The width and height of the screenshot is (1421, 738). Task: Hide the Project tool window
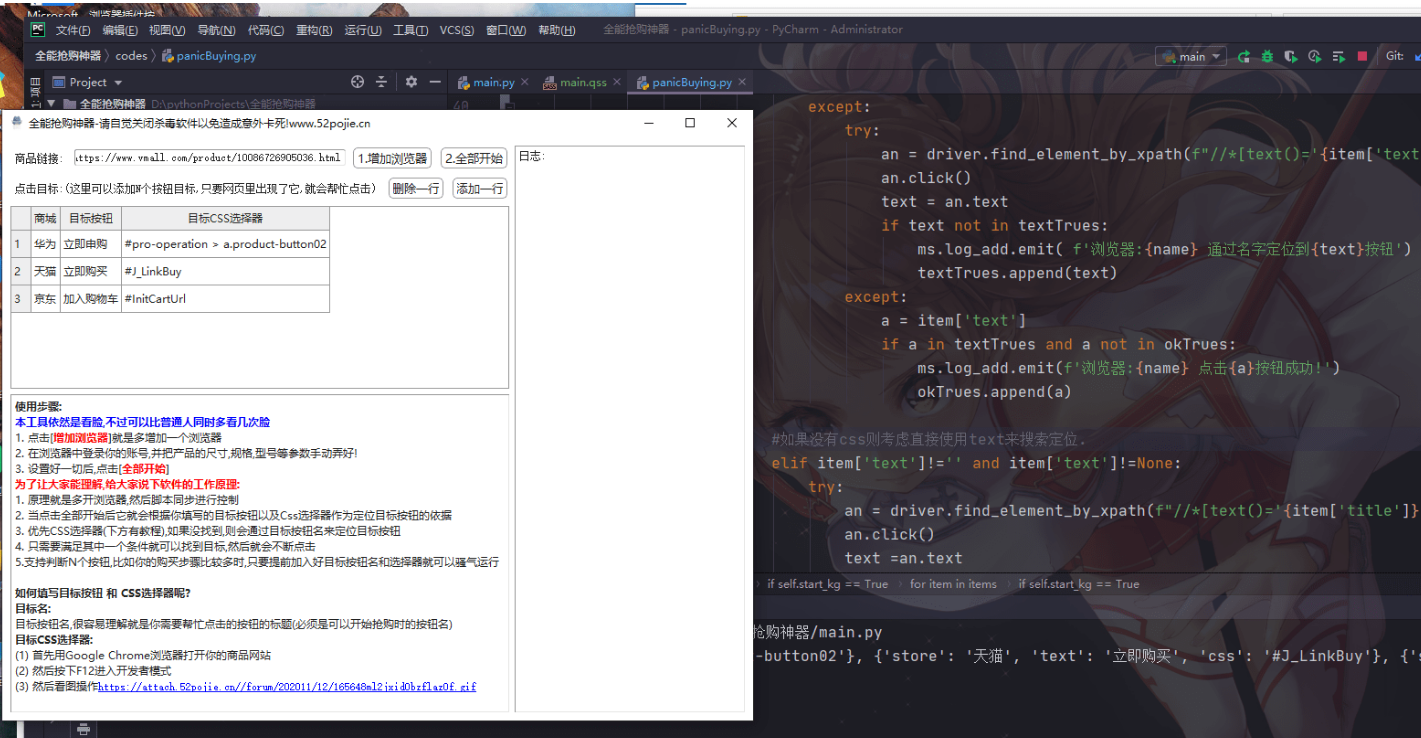(434, 82)
